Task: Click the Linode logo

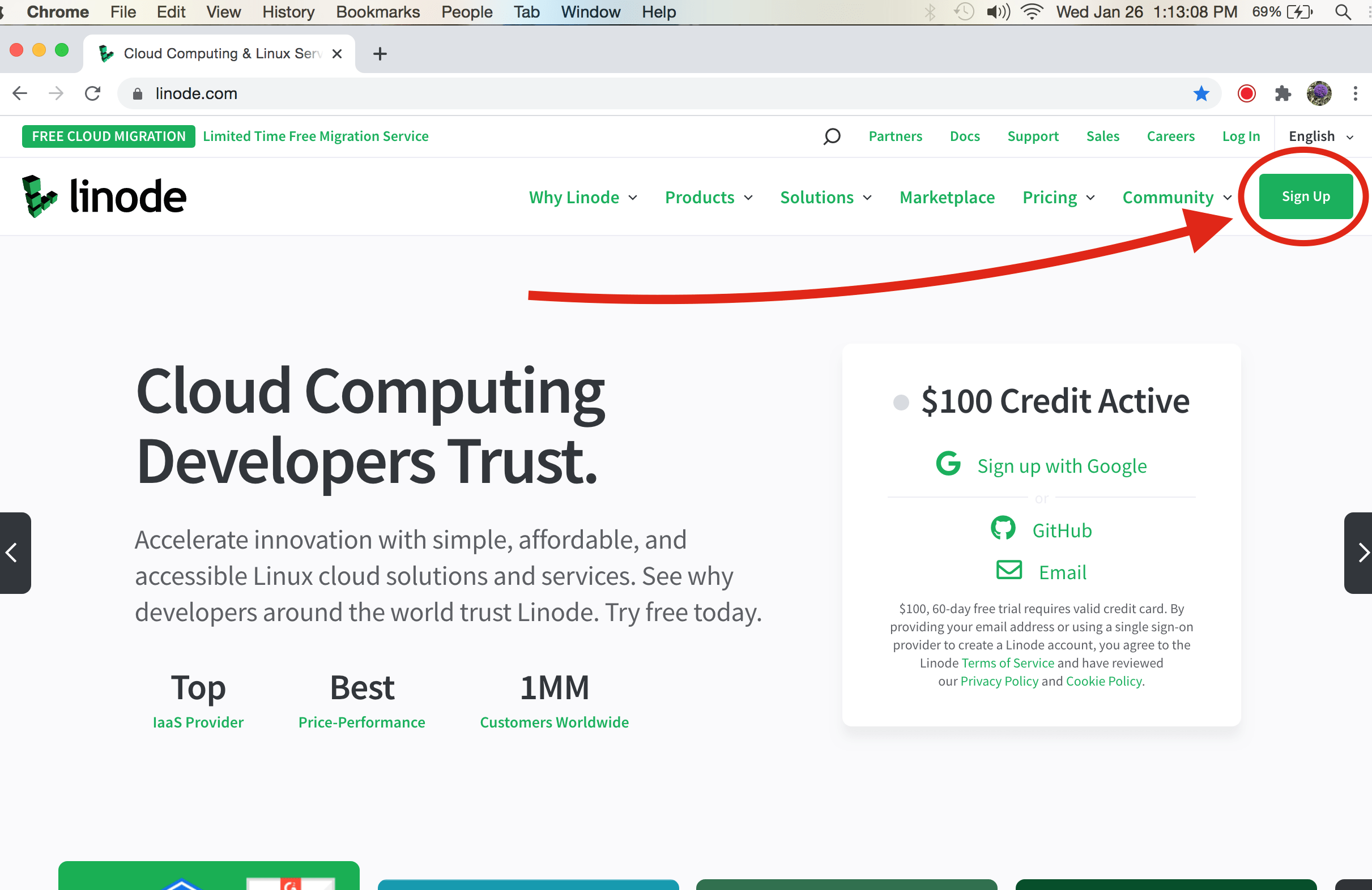Action: click(x=104, y=196)
